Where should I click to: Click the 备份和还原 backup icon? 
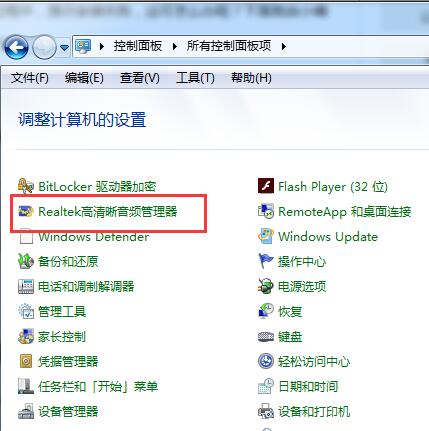pos(26,261)
